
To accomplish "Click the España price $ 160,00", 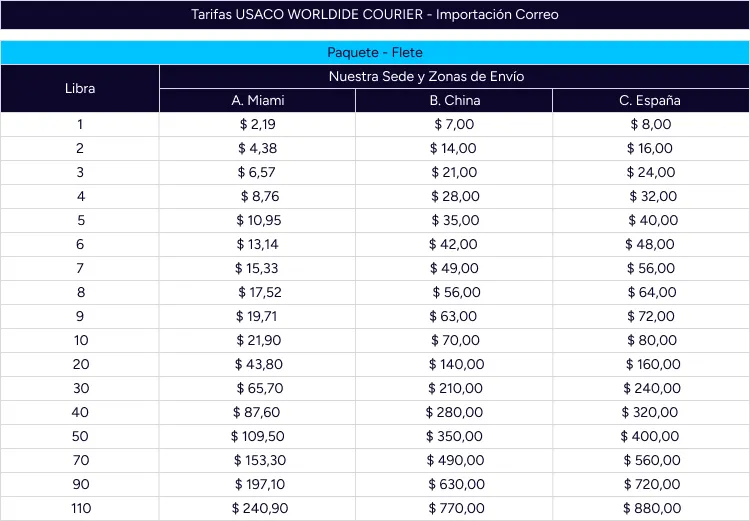I will click(651, 364).
